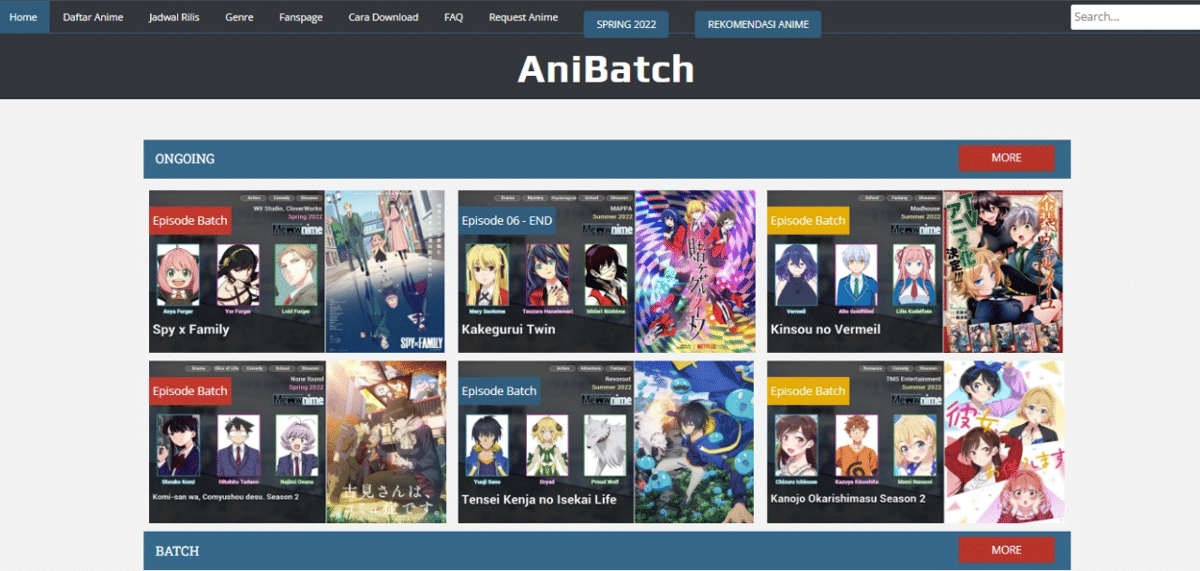Screen dimensions: 1200x571
Task: Click Anya Forger character portrait
Action: point(177,275)
